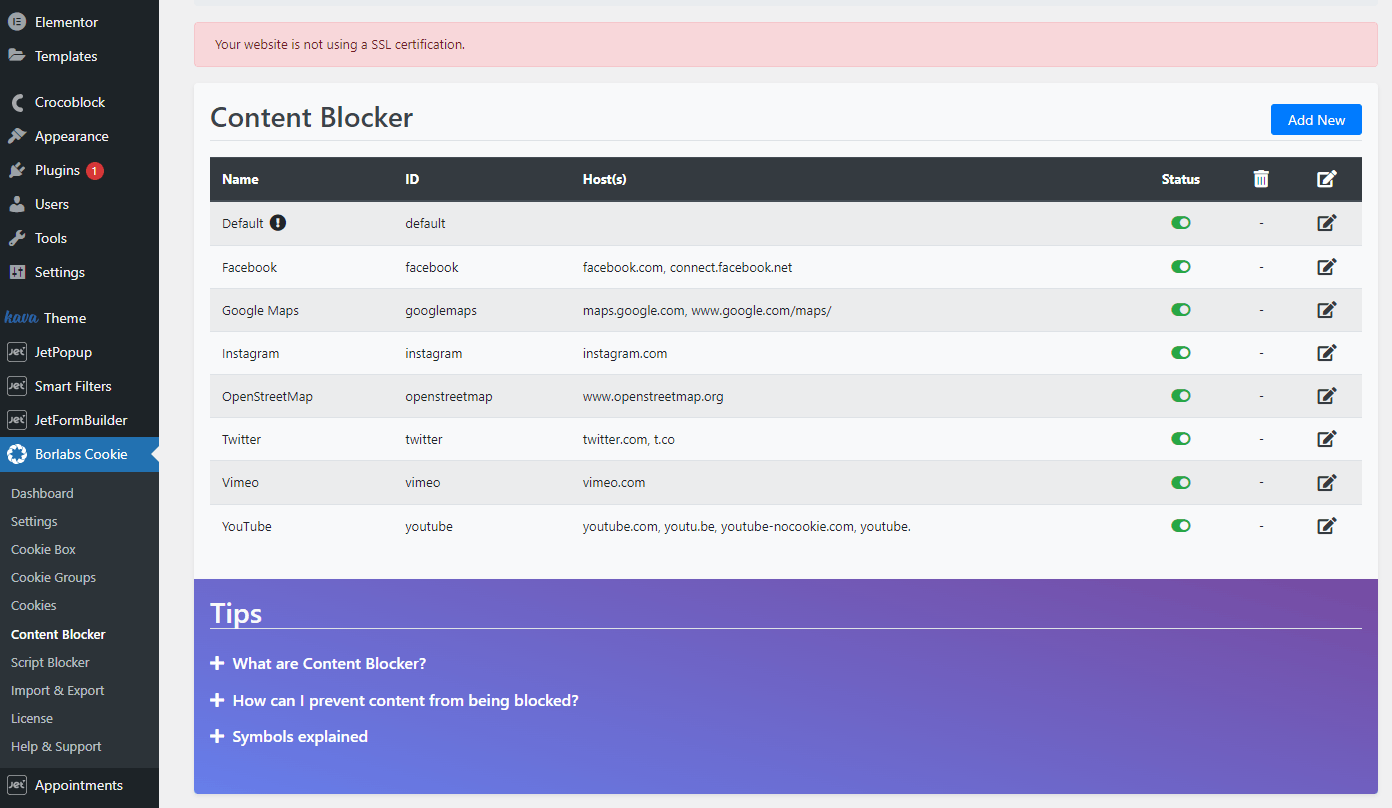Click the trash icon in table header
This screenshot has width=1392, height=808.
pos(1261,179)
